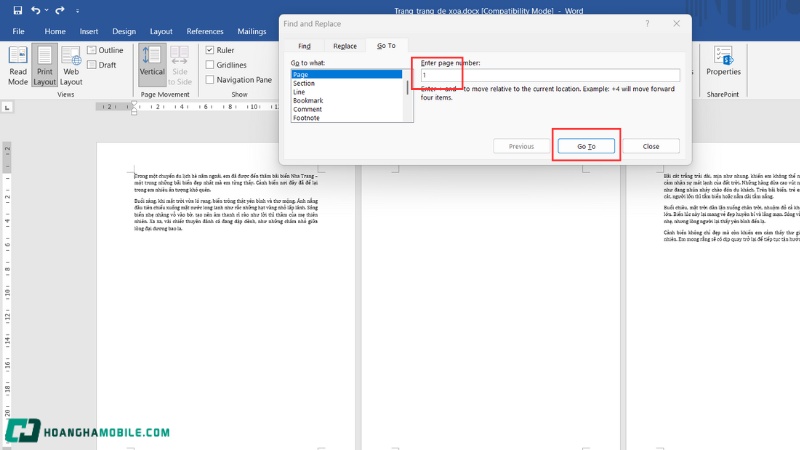Select Vertical page movement
The height and width of the screenshot is (450, 800).
152,64
